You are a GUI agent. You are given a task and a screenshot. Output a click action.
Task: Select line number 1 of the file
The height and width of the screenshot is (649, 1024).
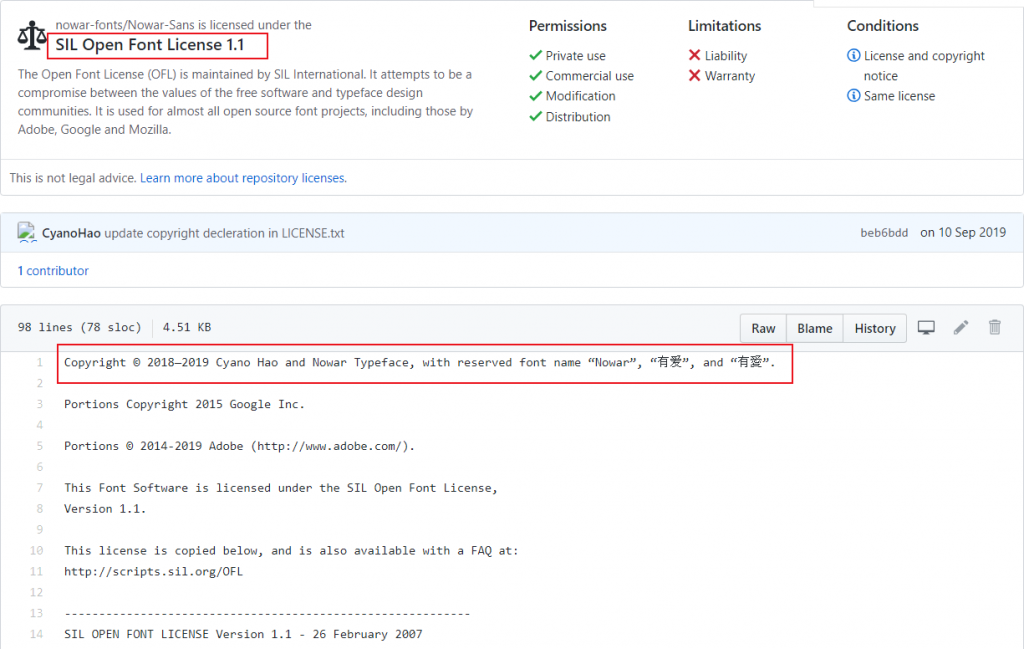(x=39, y=363)
